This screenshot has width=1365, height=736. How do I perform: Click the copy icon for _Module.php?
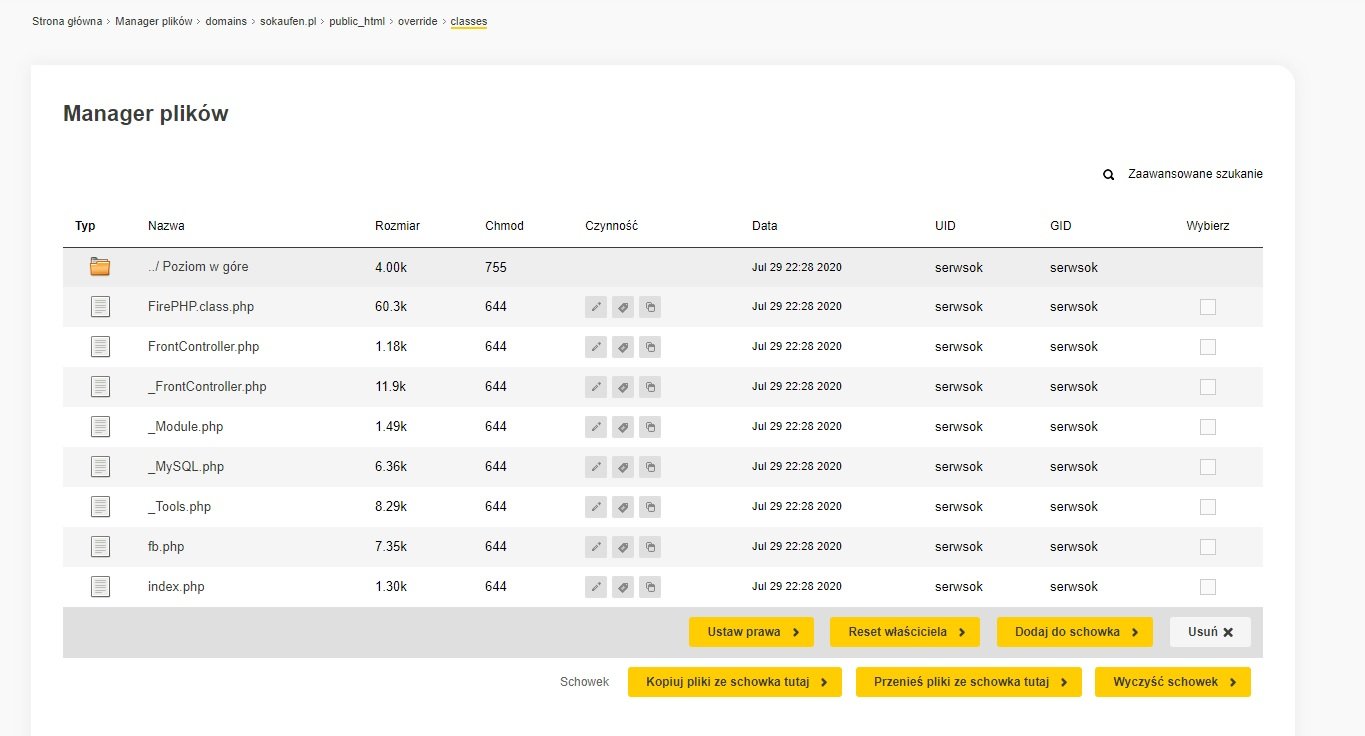(x=650, y=427)
